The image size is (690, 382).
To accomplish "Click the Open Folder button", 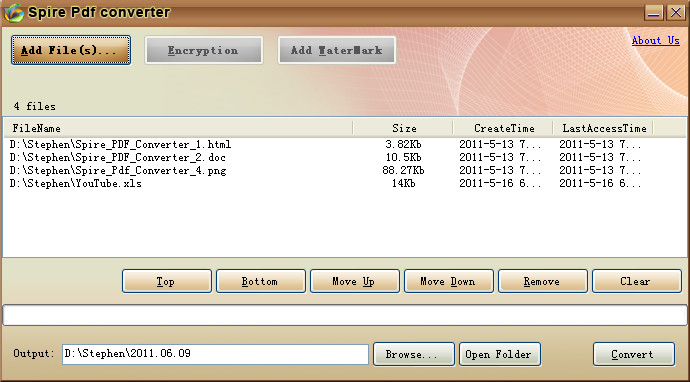I will (x=500, y=354).
